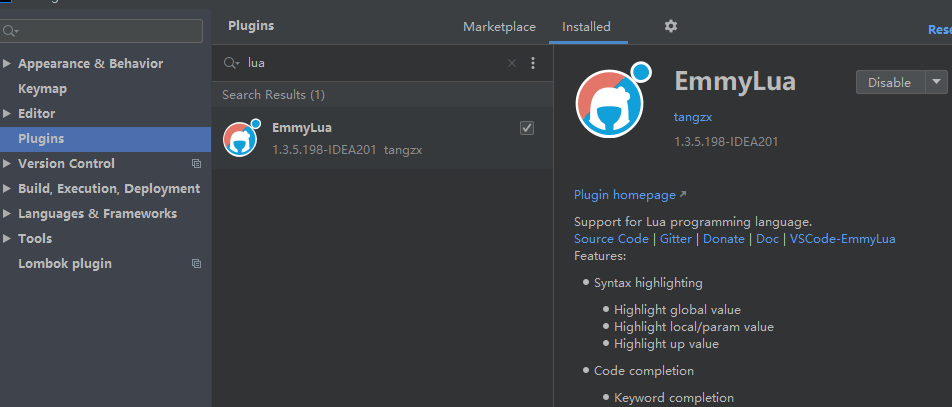This screenshot has height=407, width=952.
Task: Disable the EmmyLua plugin
Action: click(x=889, y=82)
